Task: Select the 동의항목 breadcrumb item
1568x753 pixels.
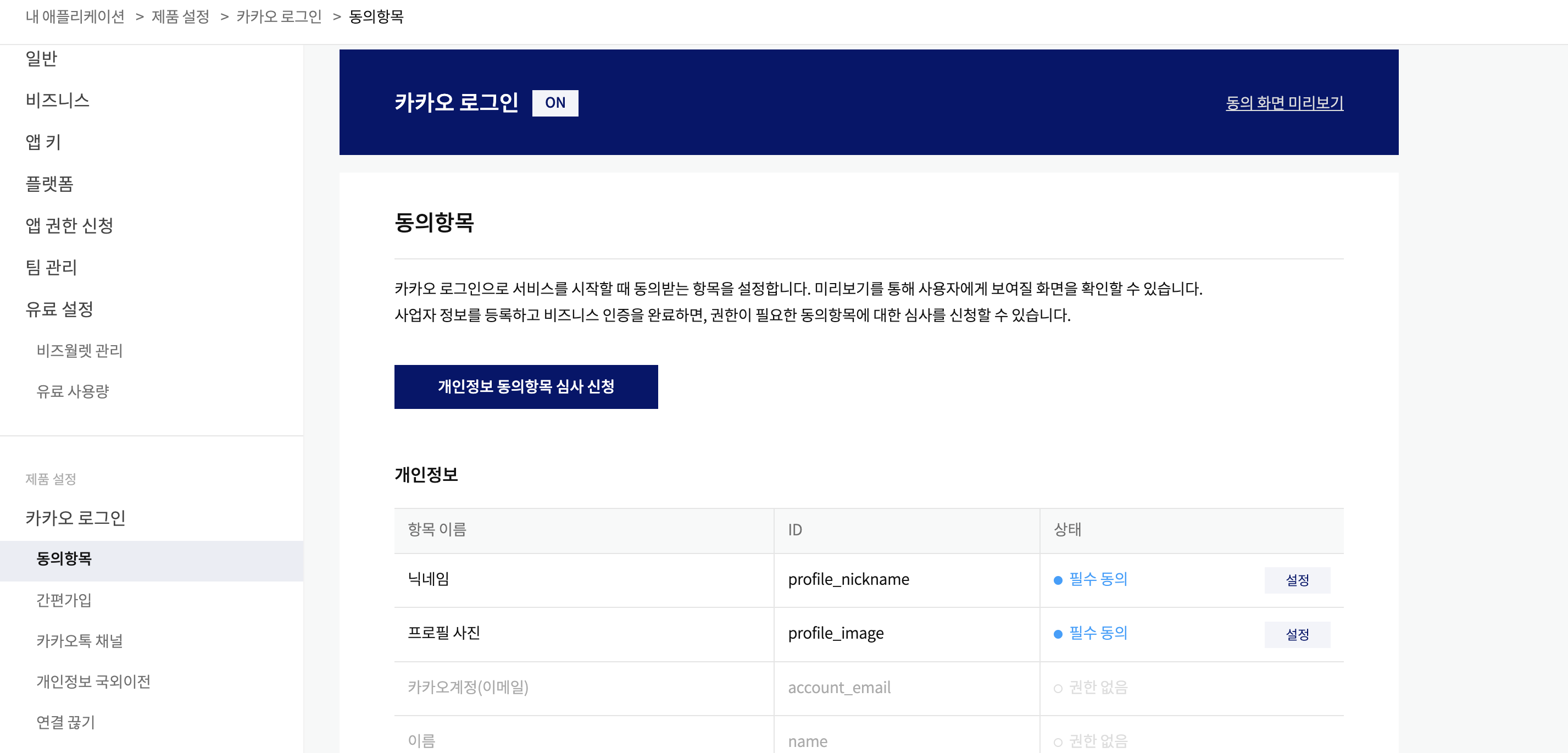Action: [x=376, y=16]
